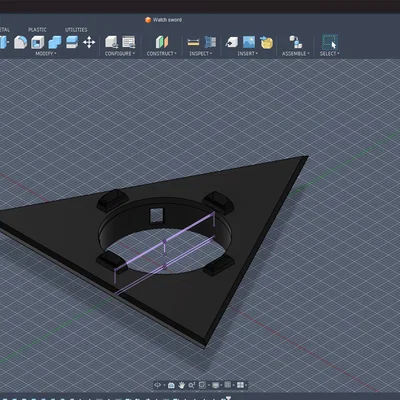Expand the MODIFY dropdown menu

pos(46,54)
